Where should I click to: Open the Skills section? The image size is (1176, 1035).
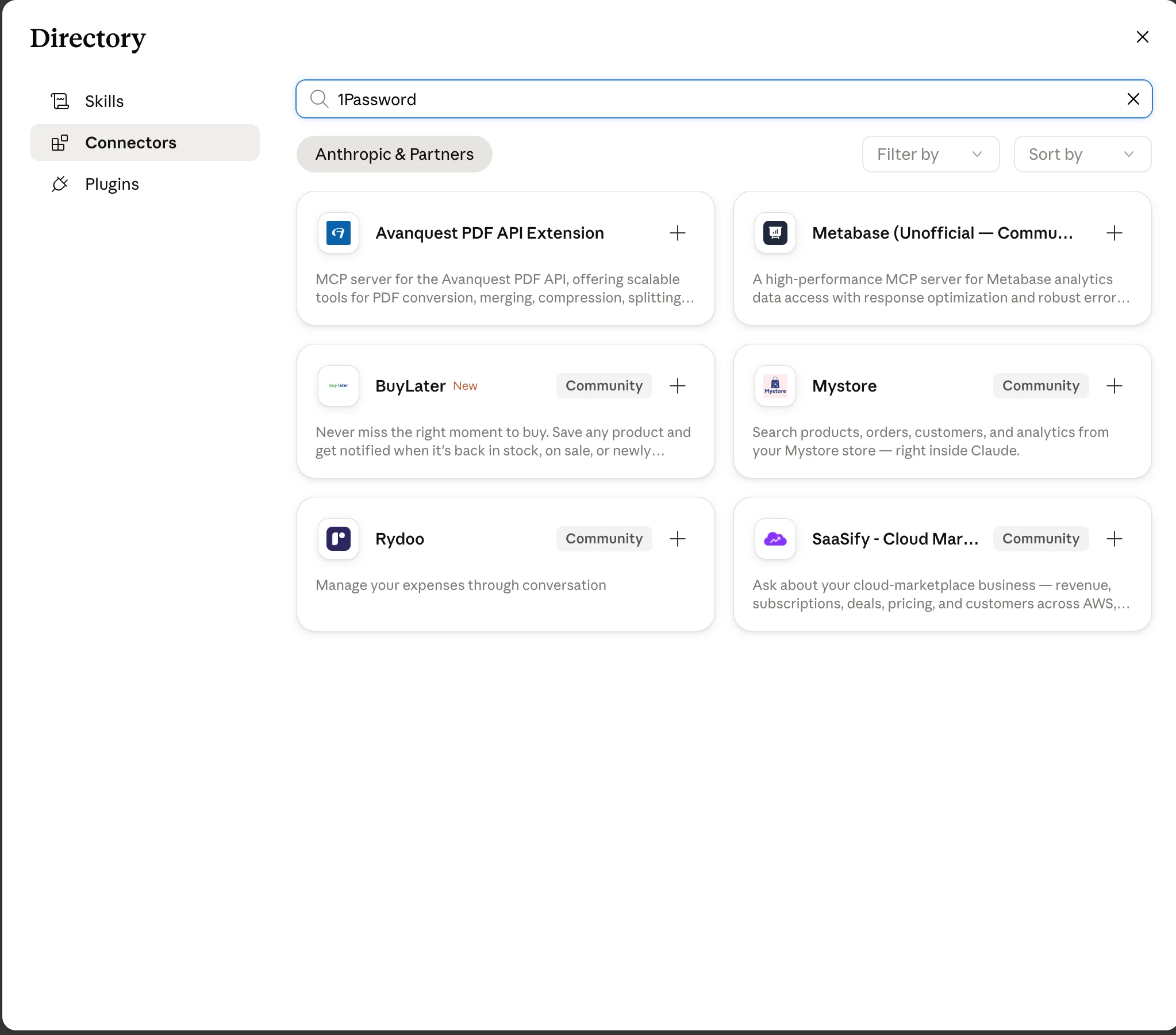tap(144, 101)
